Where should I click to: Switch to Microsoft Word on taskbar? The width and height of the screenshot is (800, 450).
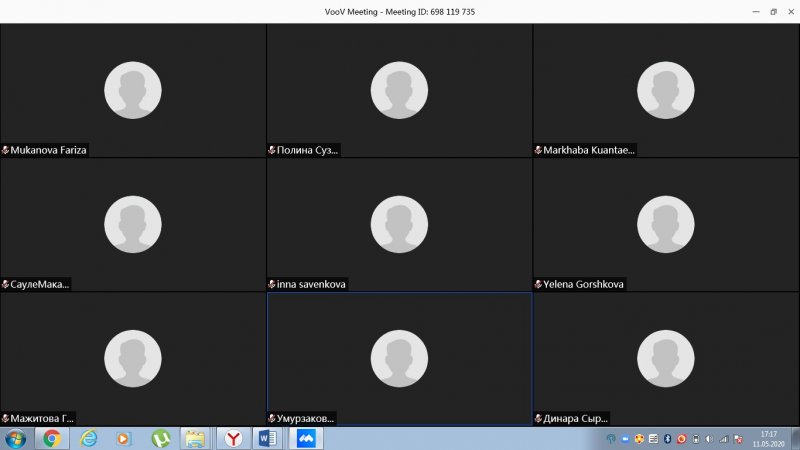click(x=268, y=439)
